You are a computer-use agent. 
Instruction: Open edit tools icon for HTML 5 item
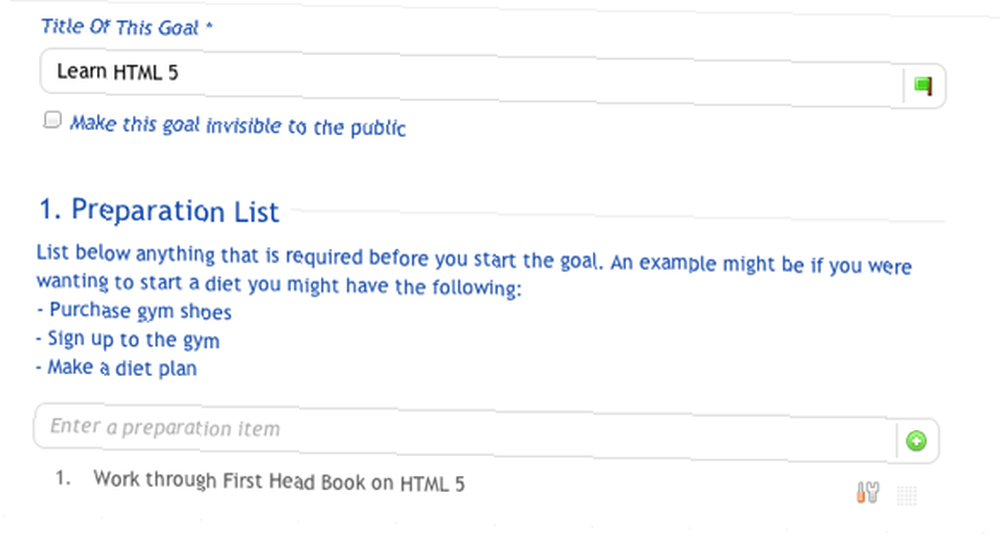point(867,493)
